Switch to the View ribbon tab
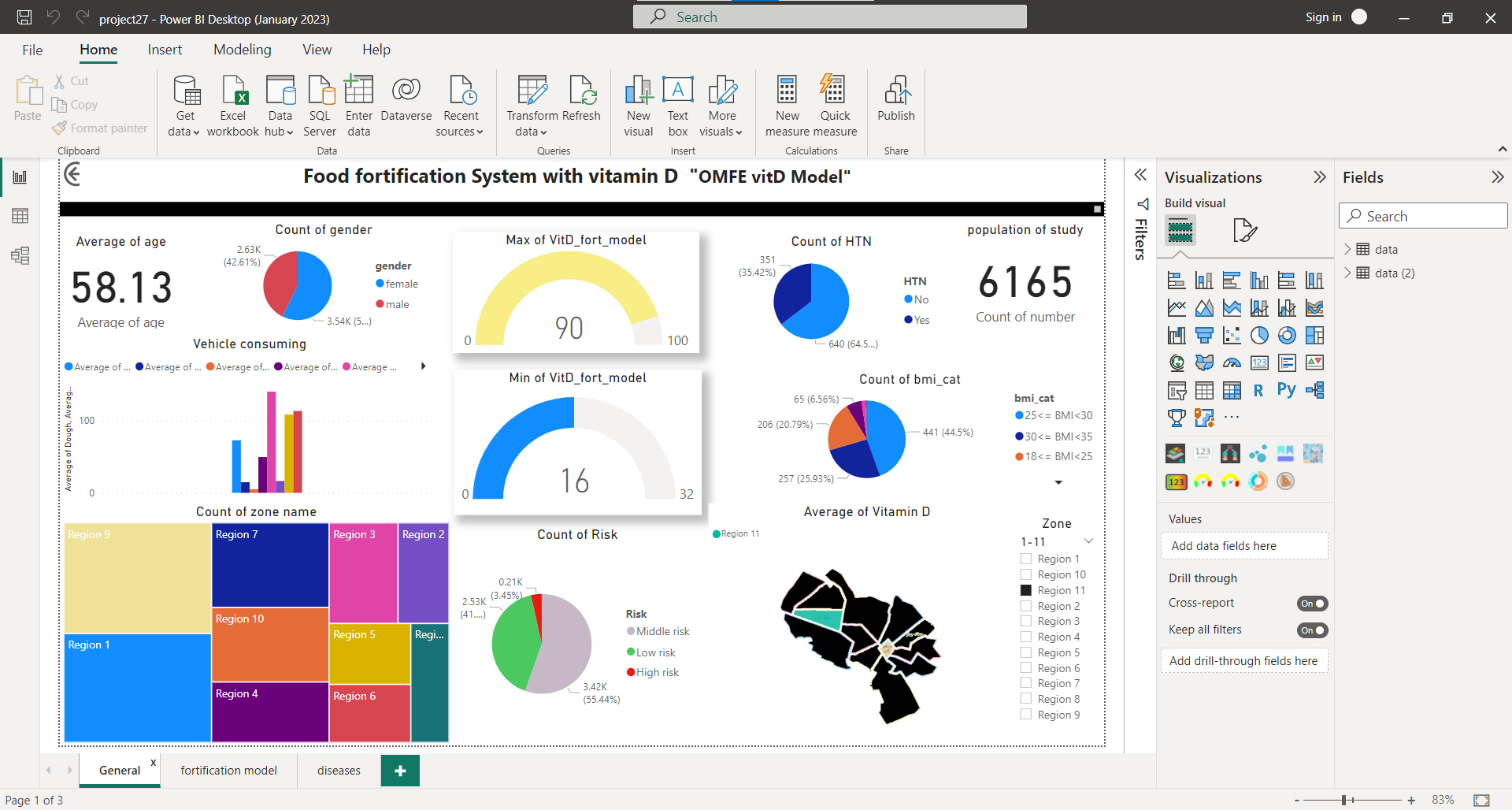1512x810 pixels. click(x=317, y=50)
